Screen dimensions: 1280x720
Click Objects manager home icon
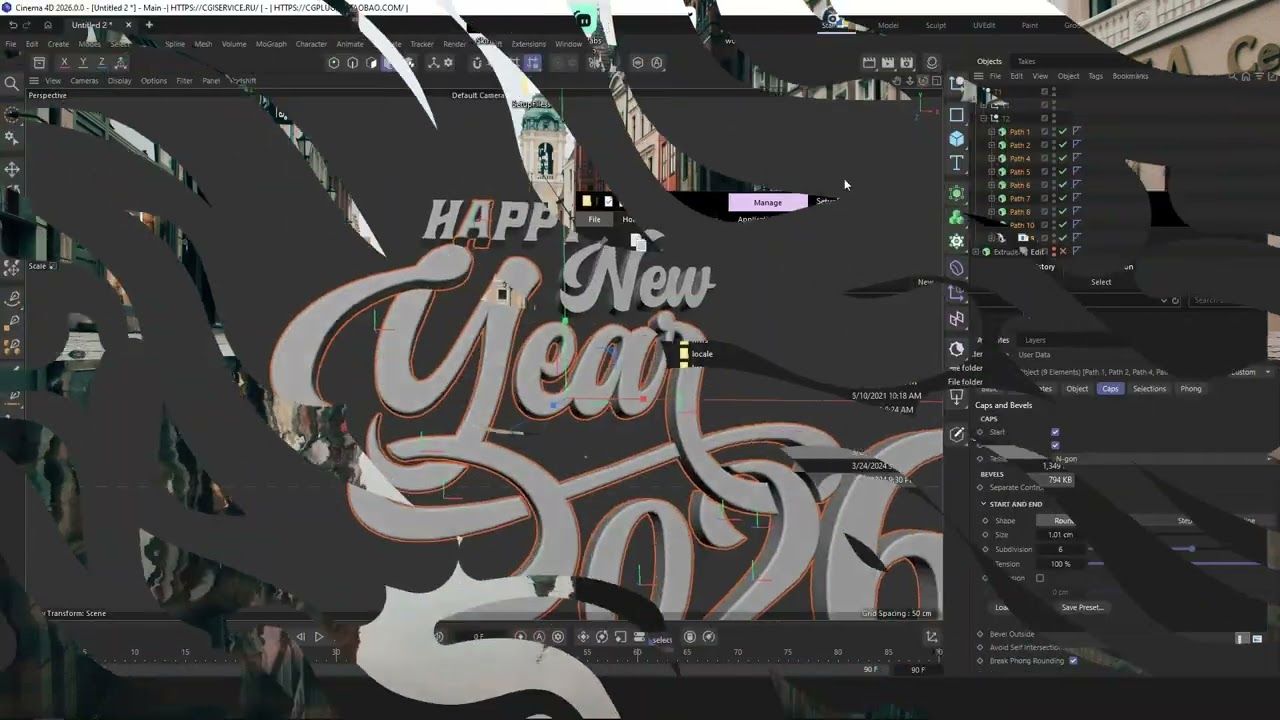tap(1246, 76)
